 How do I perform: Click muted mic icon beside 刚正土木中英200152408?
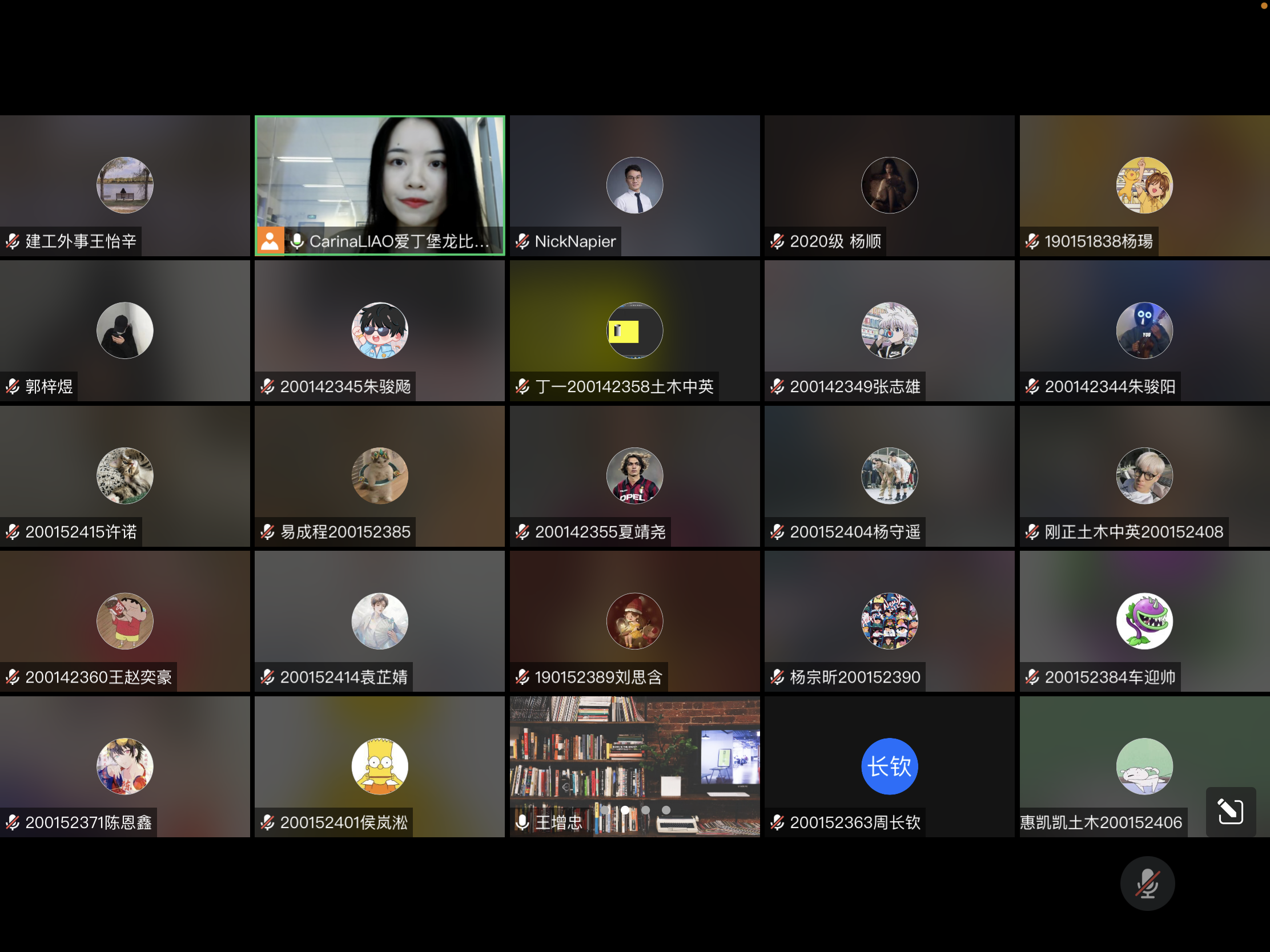(1032, 532)
